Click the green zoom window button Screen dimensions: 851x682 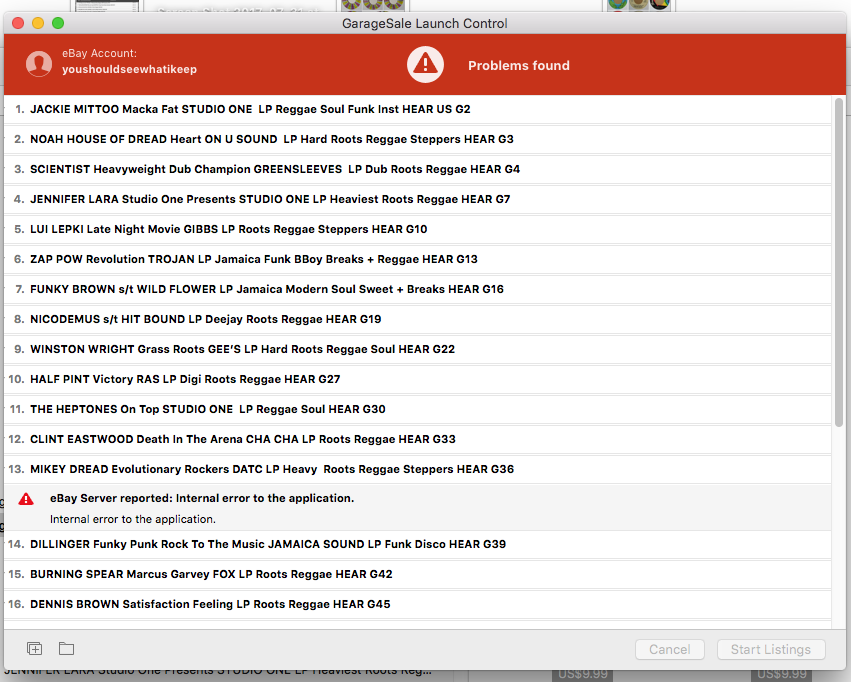58,23
